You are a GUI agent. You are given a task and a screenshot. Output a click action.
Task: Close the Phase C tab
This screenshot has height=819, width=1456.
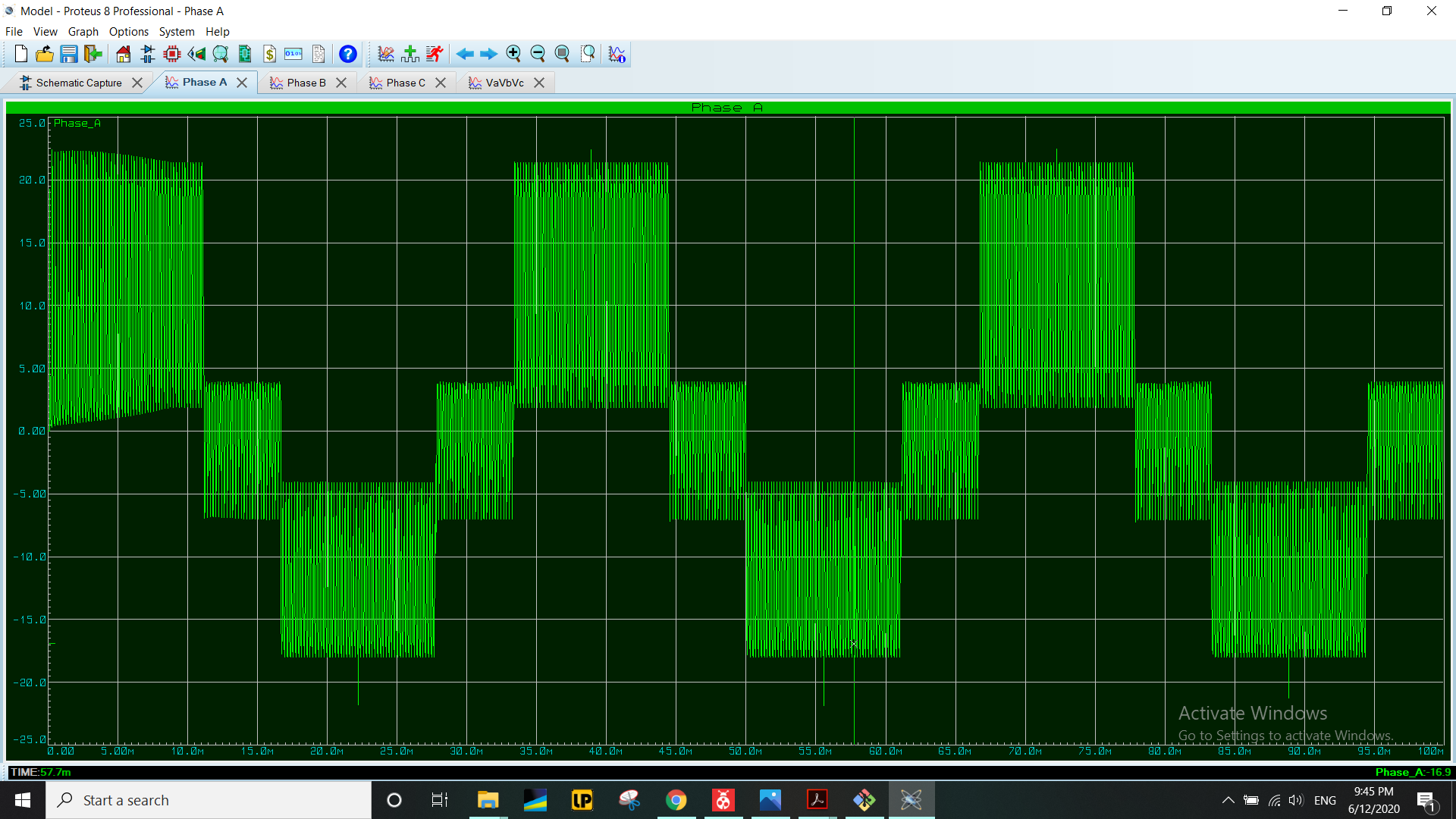441,83
